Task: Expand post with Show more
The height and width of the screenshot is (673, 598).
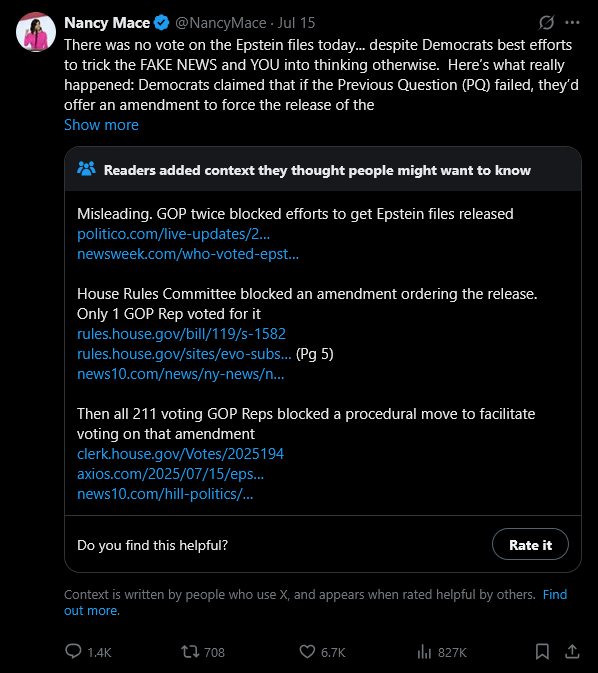Action: tap(101, 125)
